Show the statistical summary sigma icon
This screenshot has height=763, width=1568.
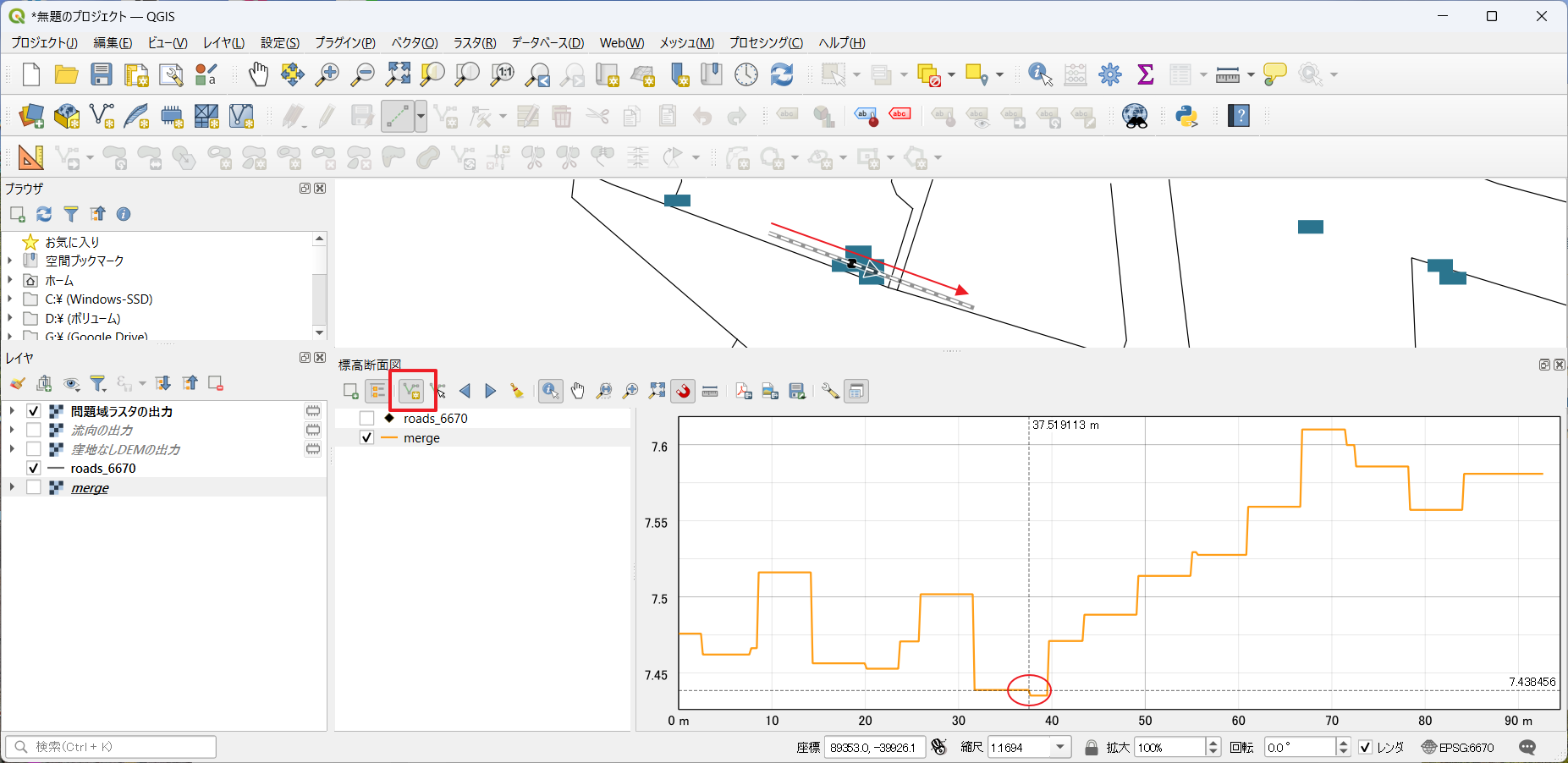click(x=1146, y=74)
